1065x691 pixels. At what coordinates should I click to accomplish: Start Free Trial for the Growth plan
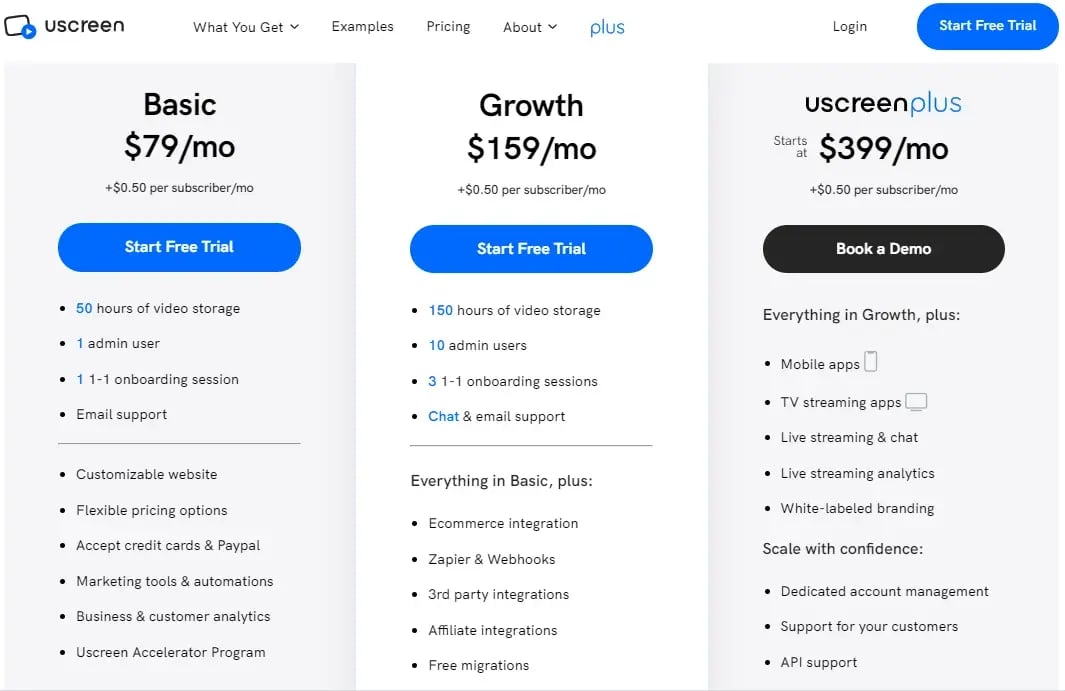[x=531, y=249]
